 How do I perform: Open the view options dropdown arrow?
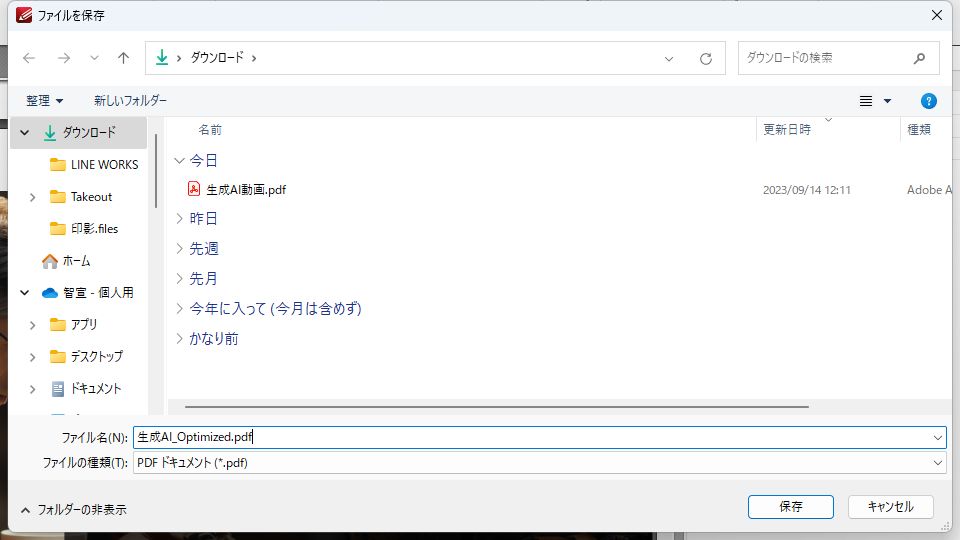tap(887, 101)
